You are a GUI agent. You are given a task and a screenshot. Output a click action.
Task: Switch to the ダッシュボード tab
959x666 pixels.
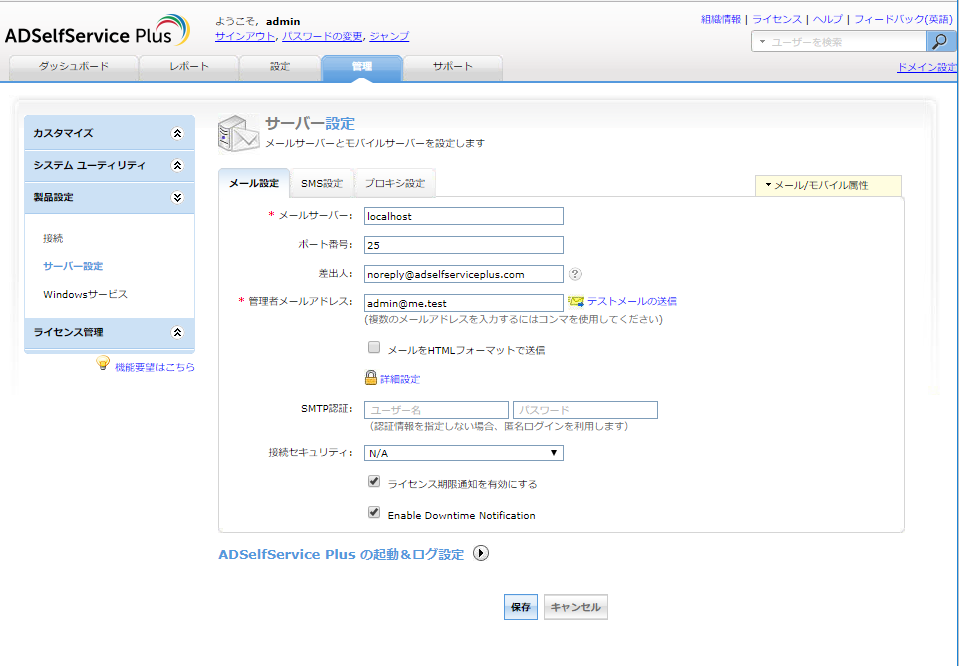pos(74,67)
